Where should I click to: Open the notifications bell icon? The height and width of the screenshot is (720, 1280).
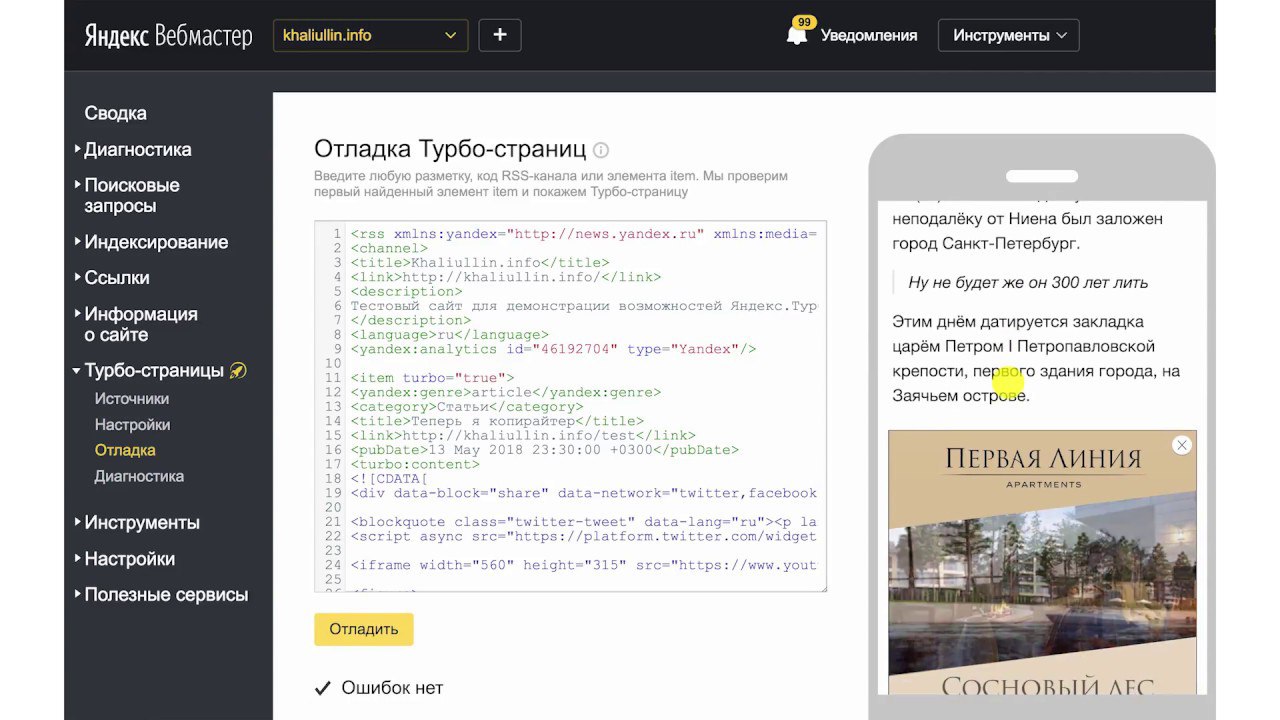point(797,33)
